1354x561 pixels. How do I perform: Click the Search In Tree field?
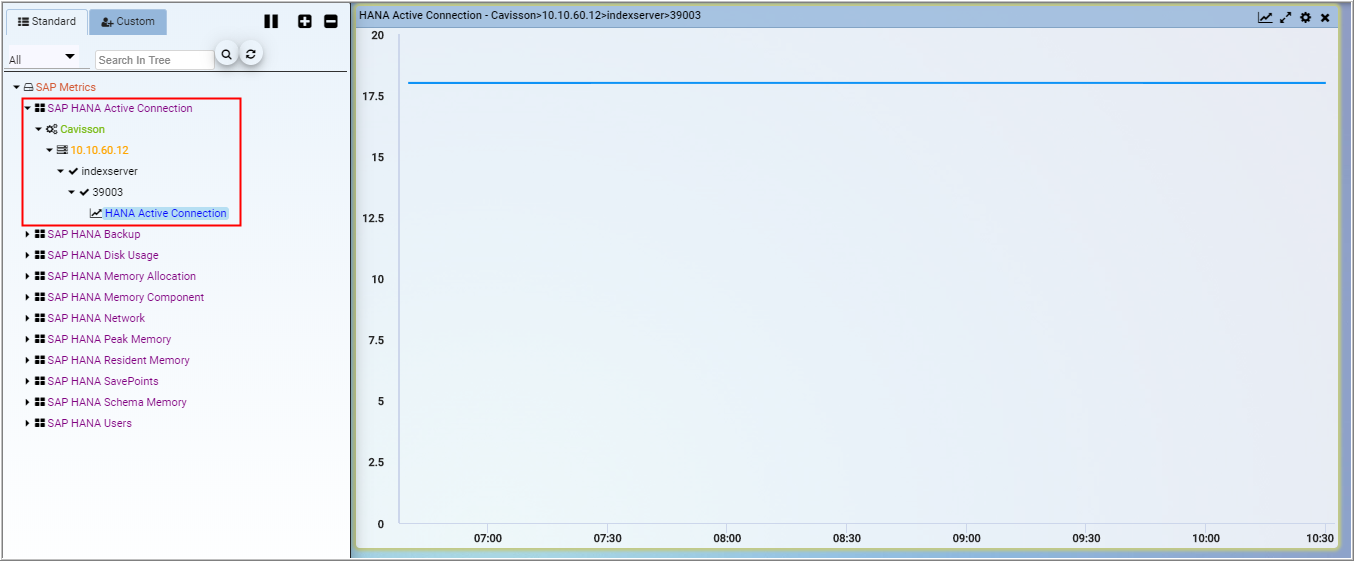[154, 60]
